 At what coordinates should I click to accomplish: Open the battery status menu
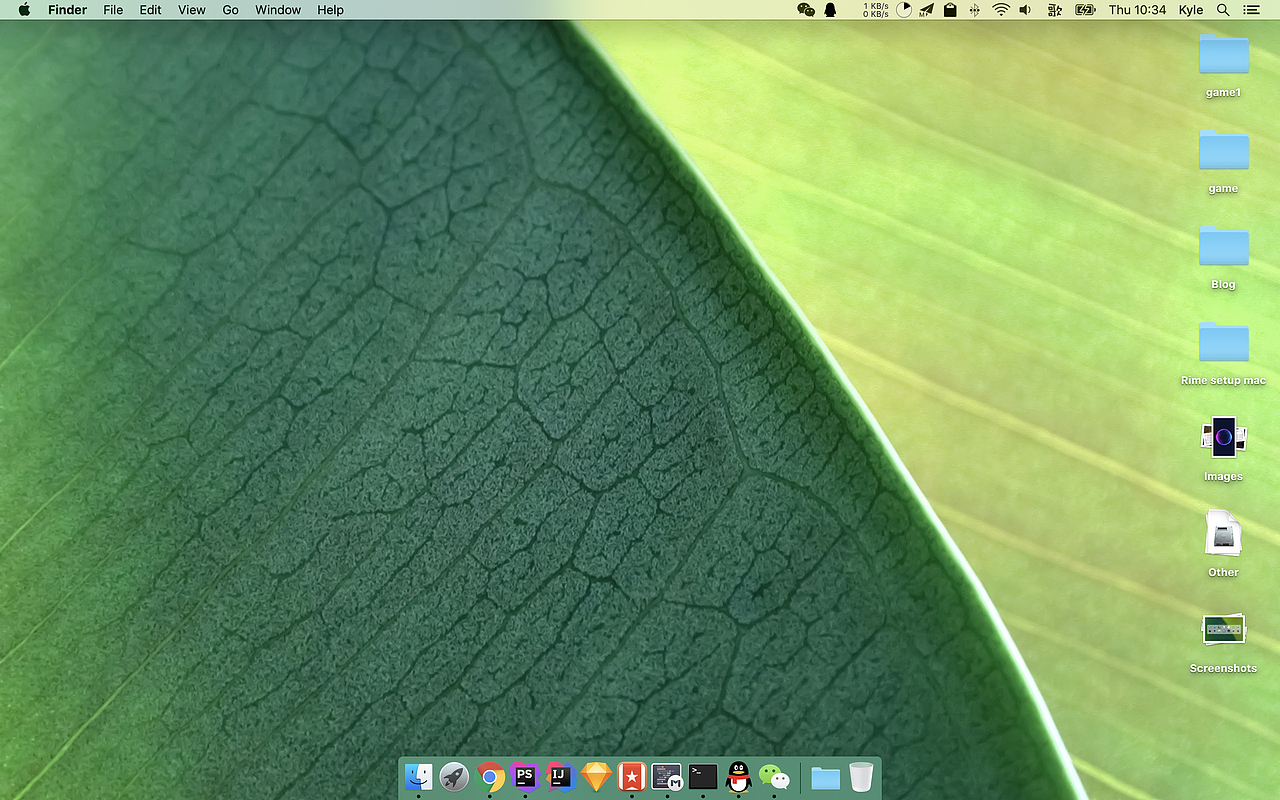[x=1085, y=10]
